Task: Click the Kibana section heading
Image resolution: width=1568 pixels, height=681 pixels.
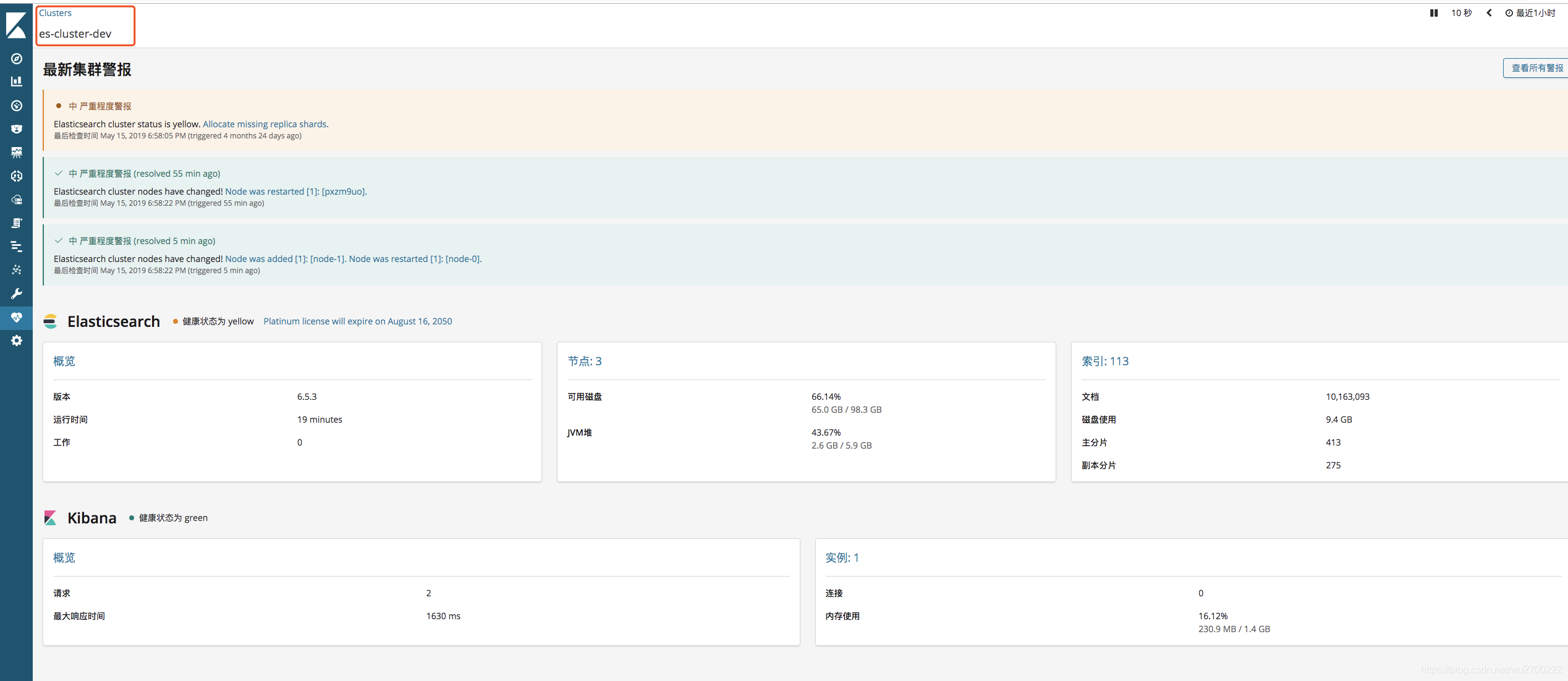Action: coord(92,518)
